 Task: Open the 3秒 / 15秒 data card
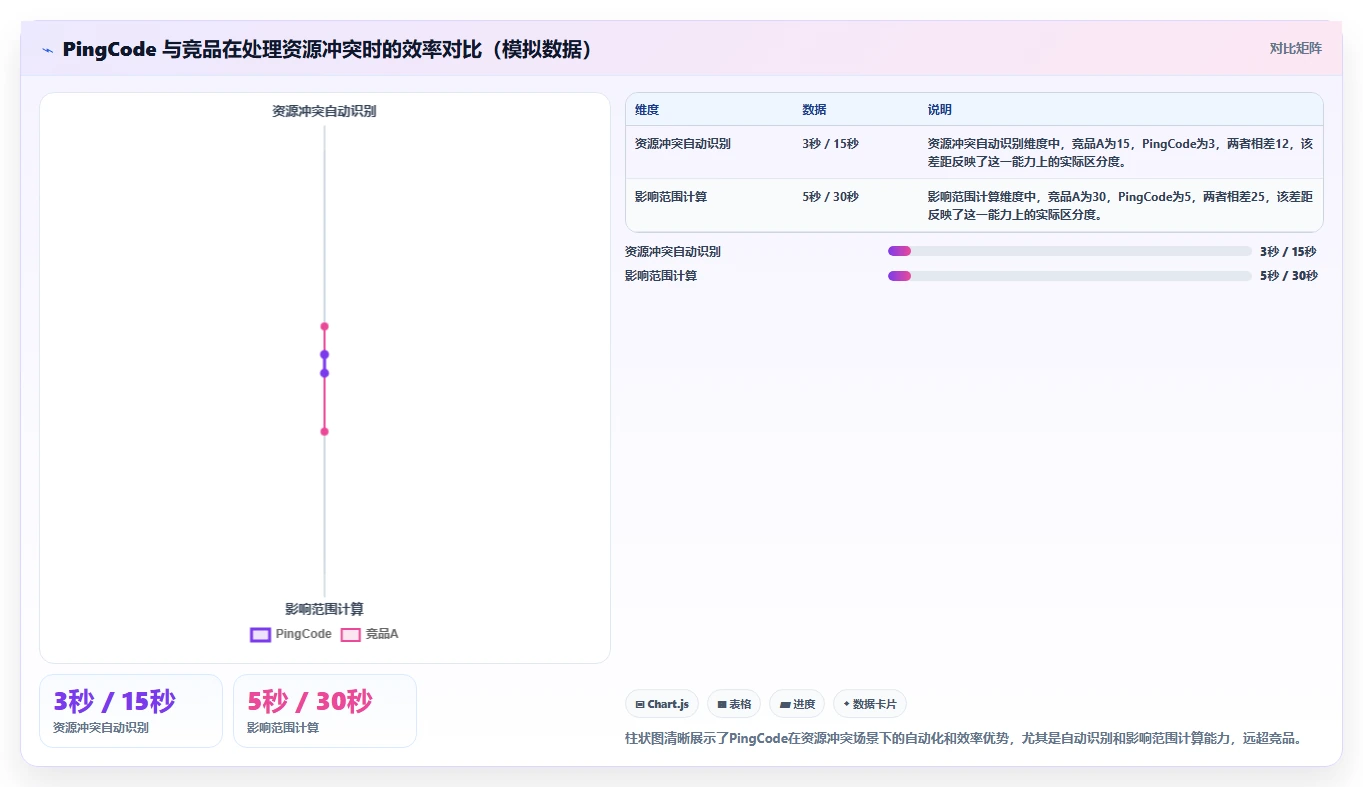(x=131, y=711)
